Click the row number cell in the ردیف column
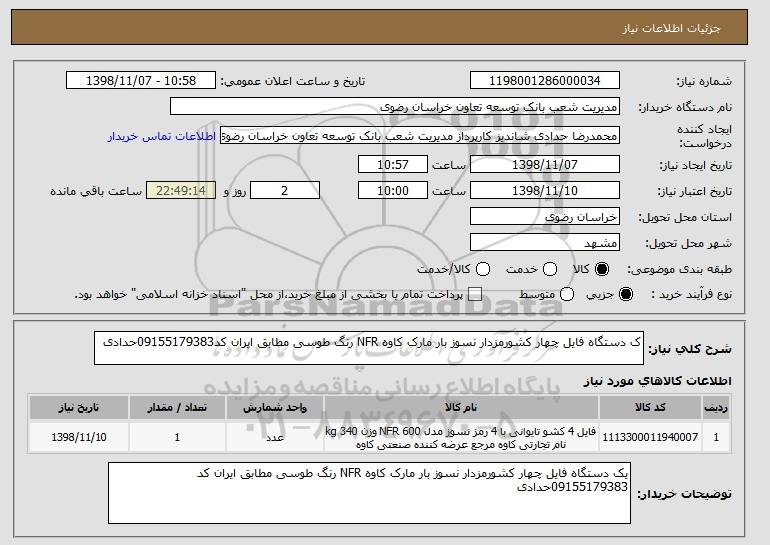This screenshot has width=770, height=545. pos(716,437)
